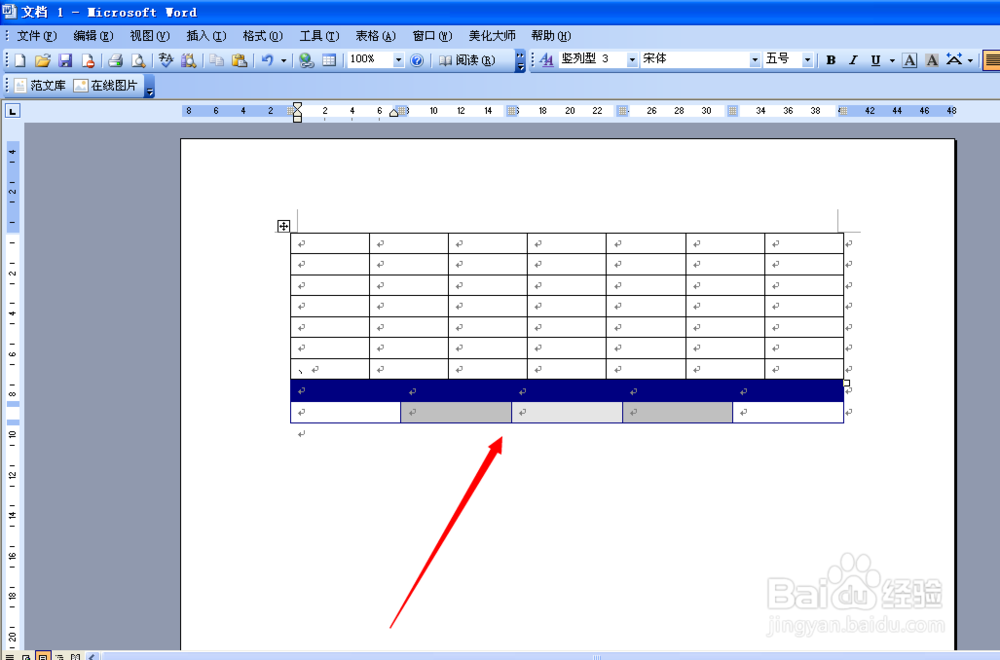Open the 视图(V) menu
The width and height of the screenshot is (1000, 660).
point(150,36)
